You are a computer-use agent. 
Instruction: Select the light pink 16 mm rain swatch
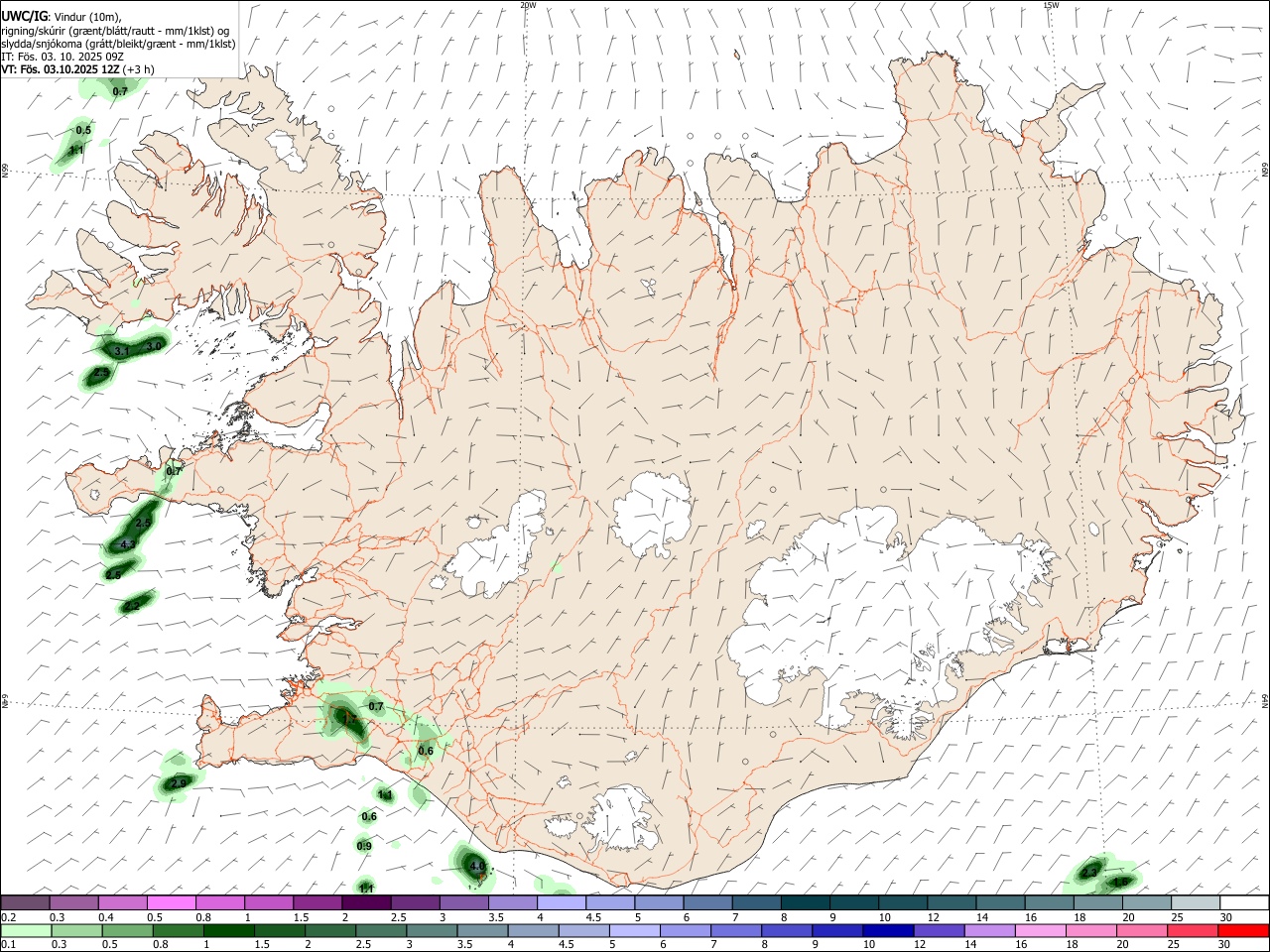1041,930
